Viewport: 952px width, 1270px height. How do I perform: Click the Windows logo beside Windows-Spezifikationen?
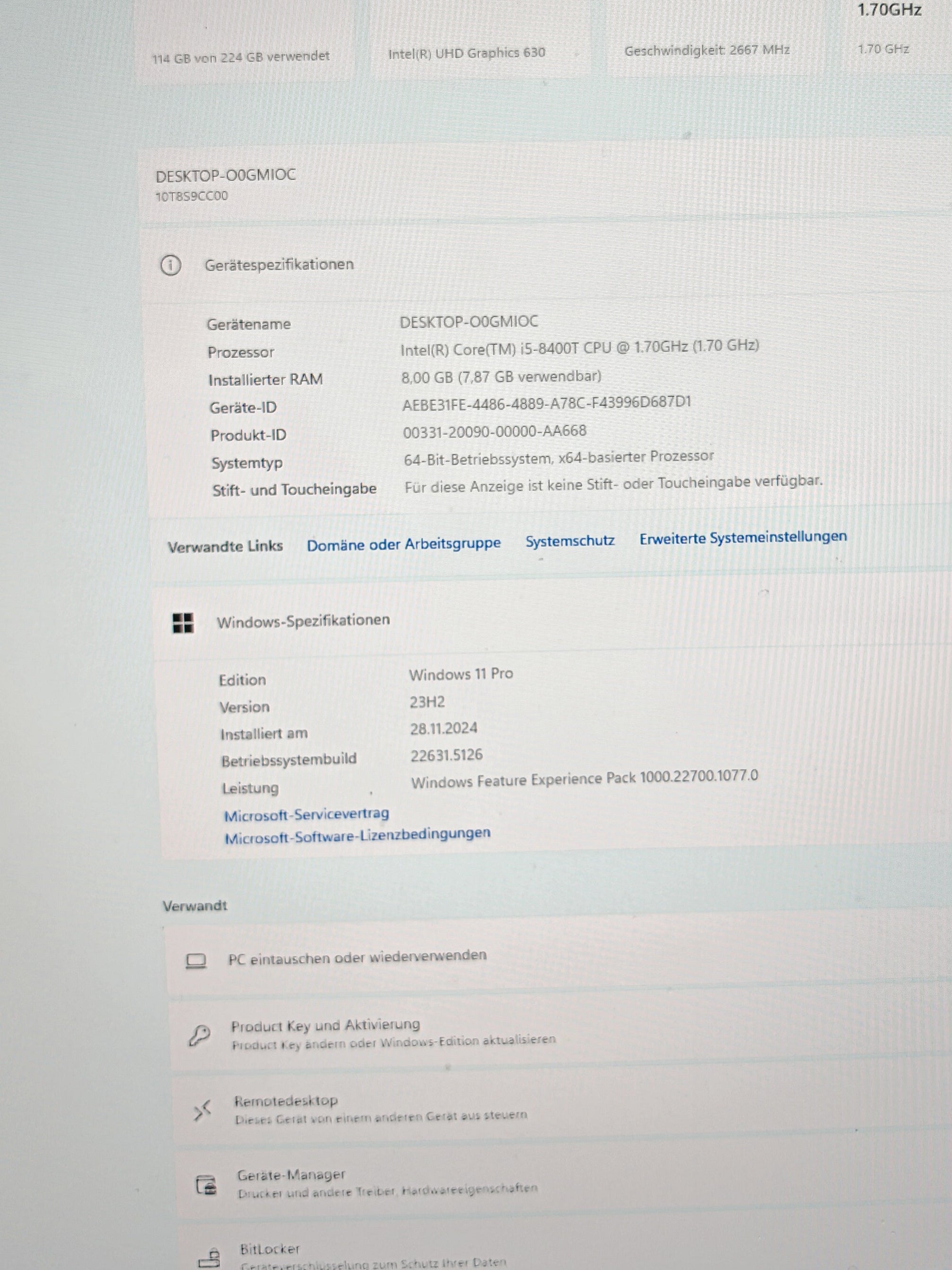[183, 623]
